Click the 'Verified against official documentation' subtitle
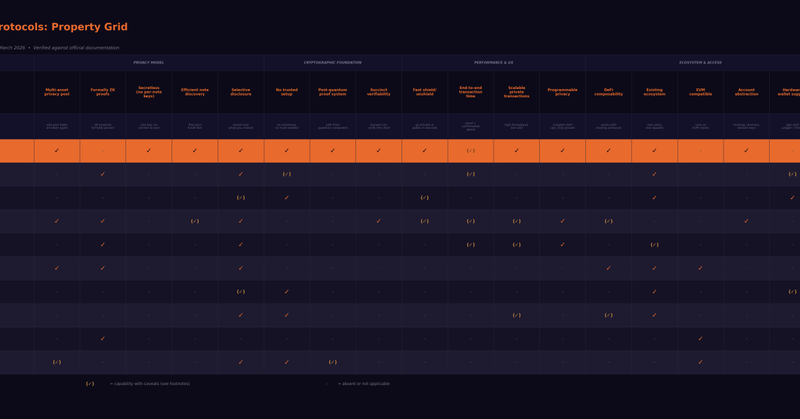Viewport: 800px width, 419px height. pyautogui.click(x=76, y=48)
